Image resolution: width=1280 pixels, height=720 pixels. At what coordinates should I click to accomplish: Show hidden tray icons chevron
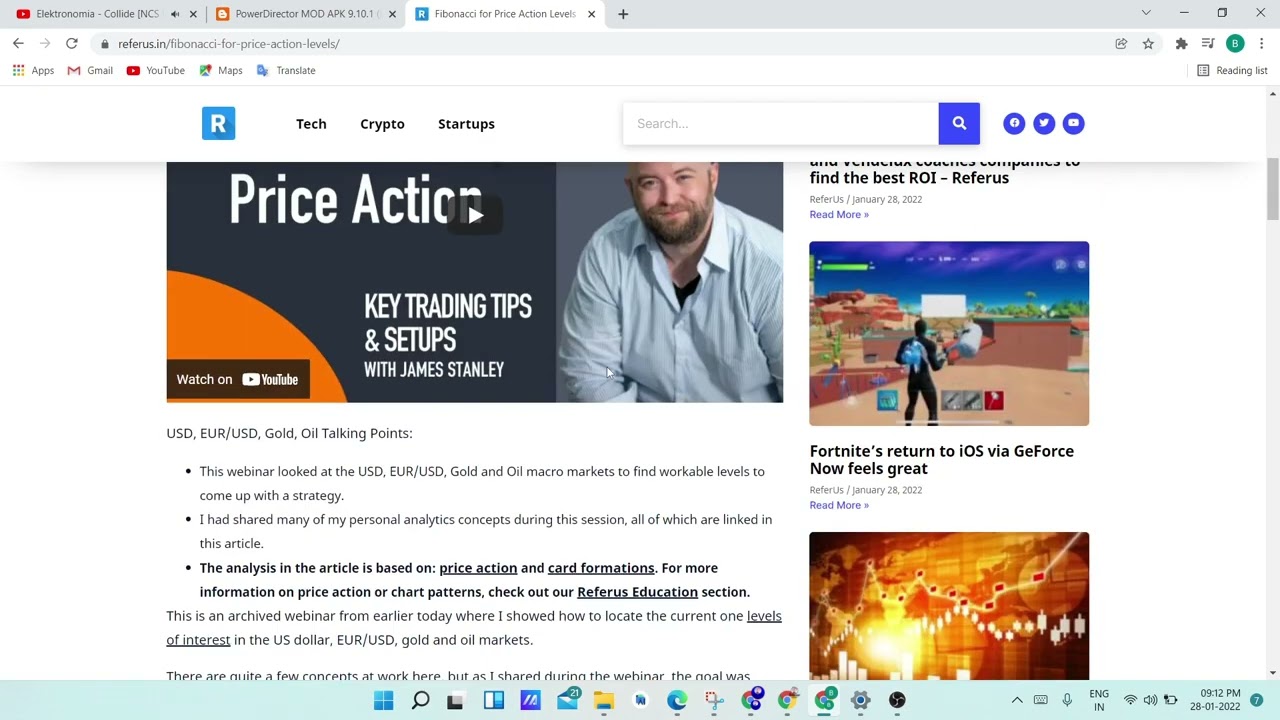1017,700
